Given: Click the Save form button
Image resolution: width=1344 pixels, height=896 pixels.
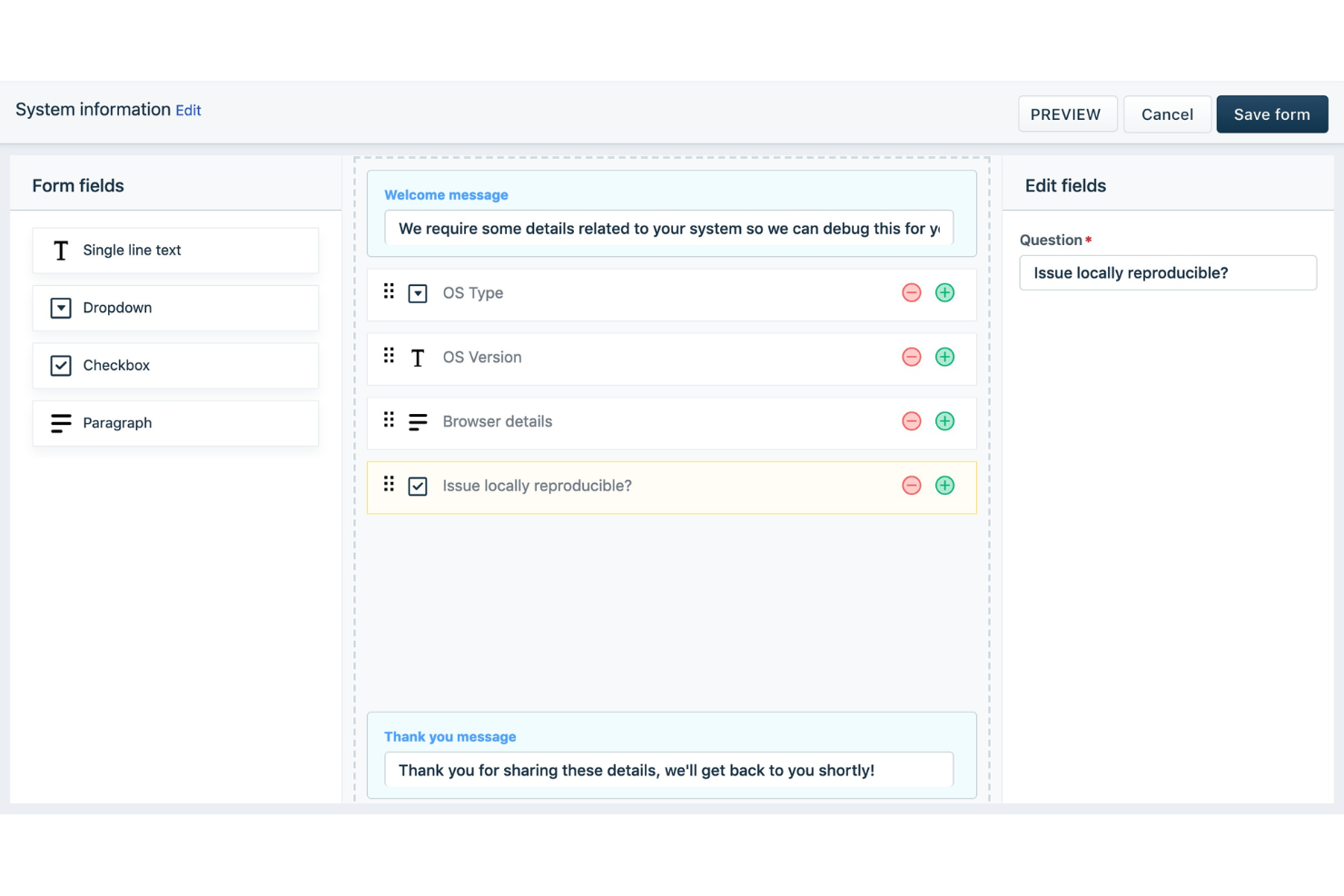Looking at the screenshot, I should 1271,113.
